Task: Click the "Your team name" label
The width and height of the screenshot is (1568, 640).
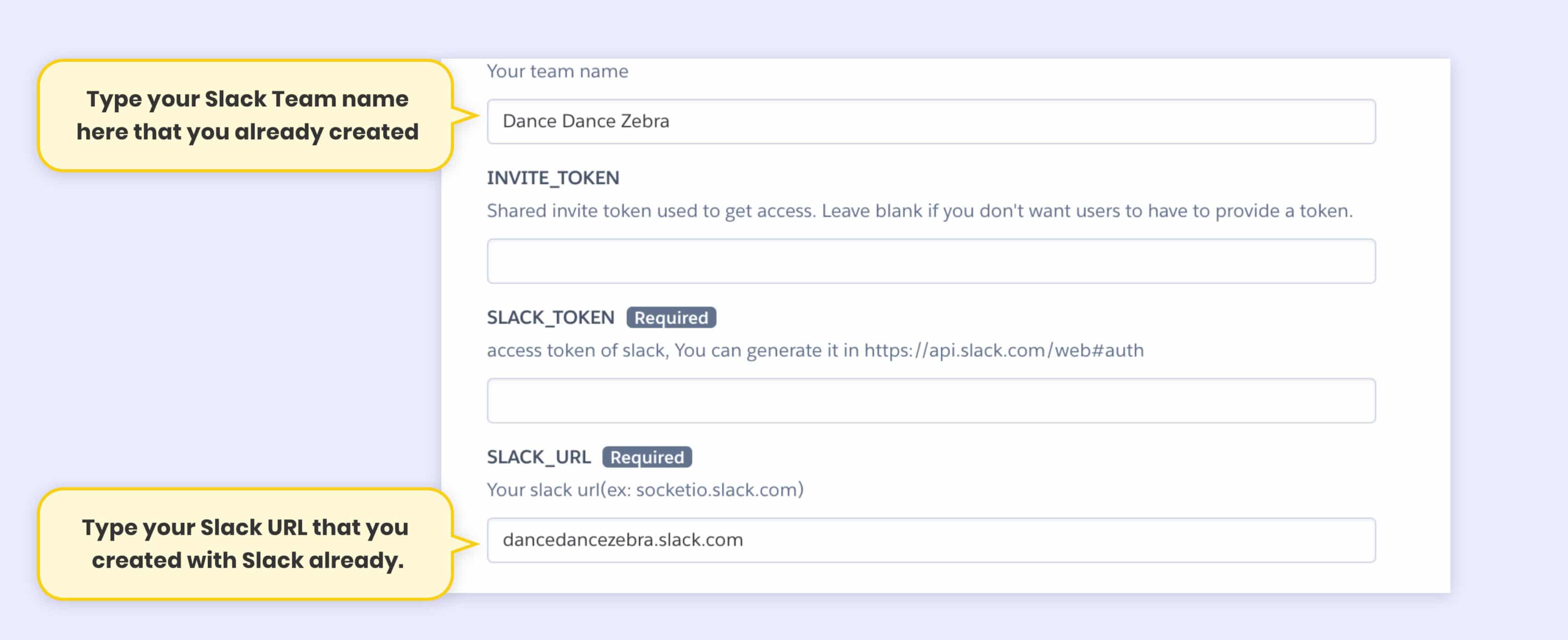Action: [557, 71]
